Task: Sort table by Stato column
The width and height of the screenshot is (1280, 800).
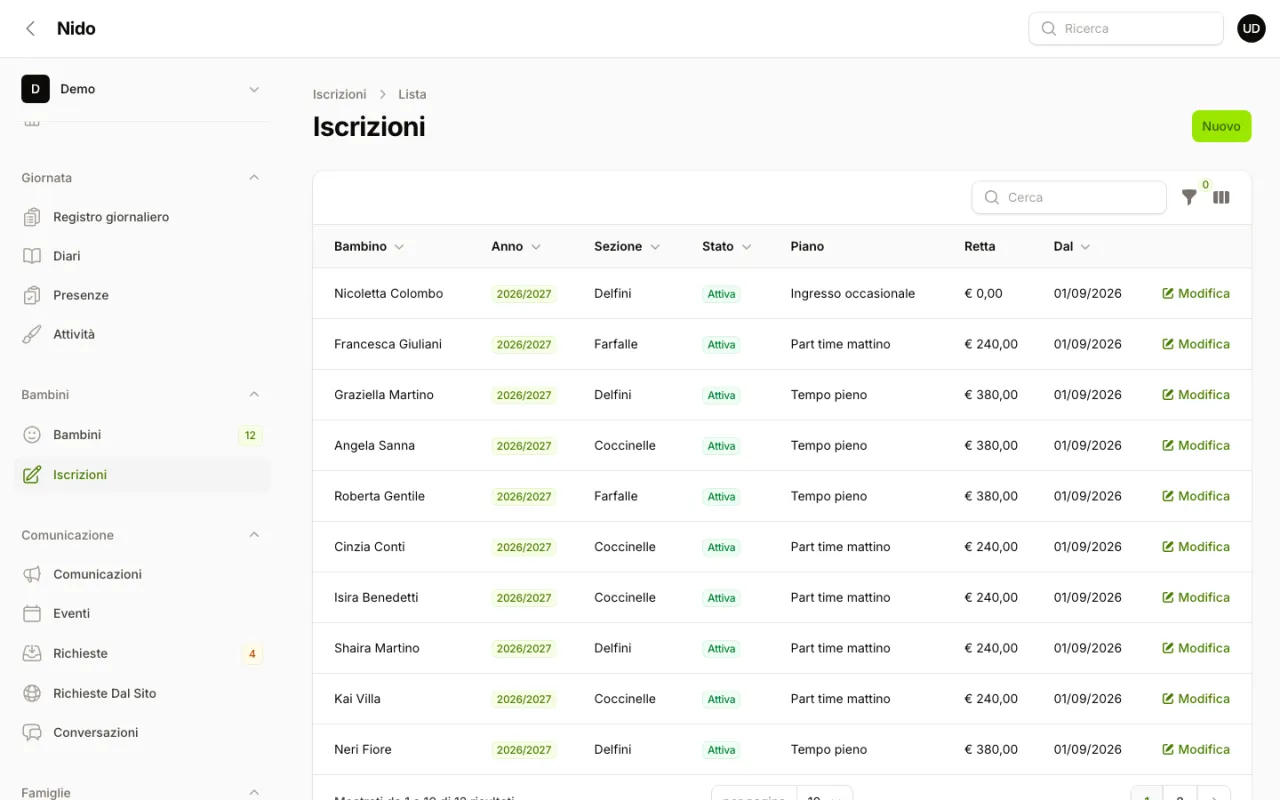Action: tap(727, 246)
